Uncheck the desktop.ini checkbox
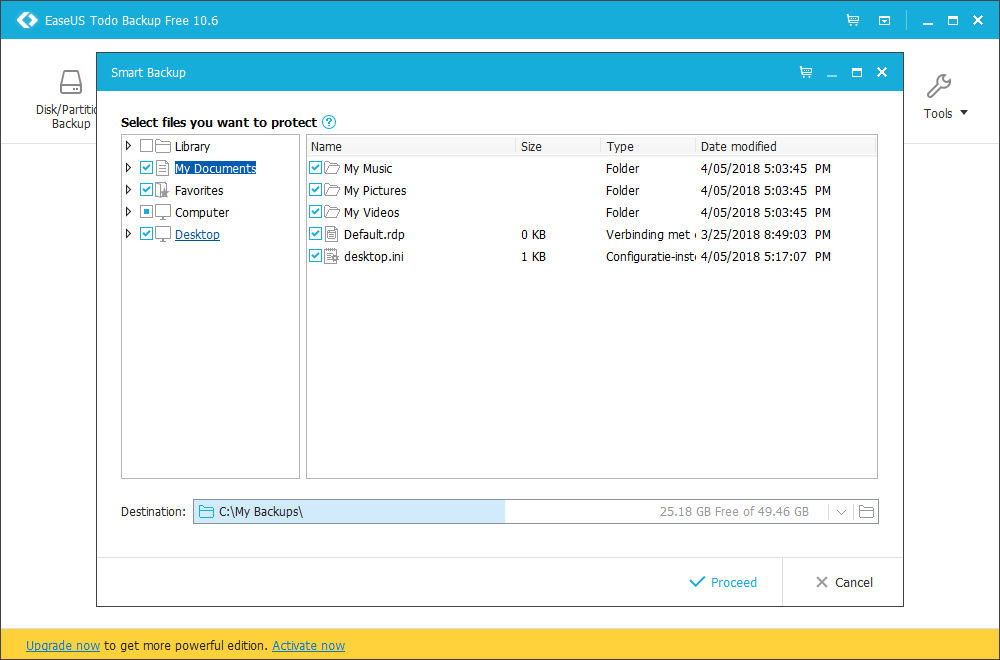The height and width of the screenshot is (660, 1000). (x=315, y=256)
